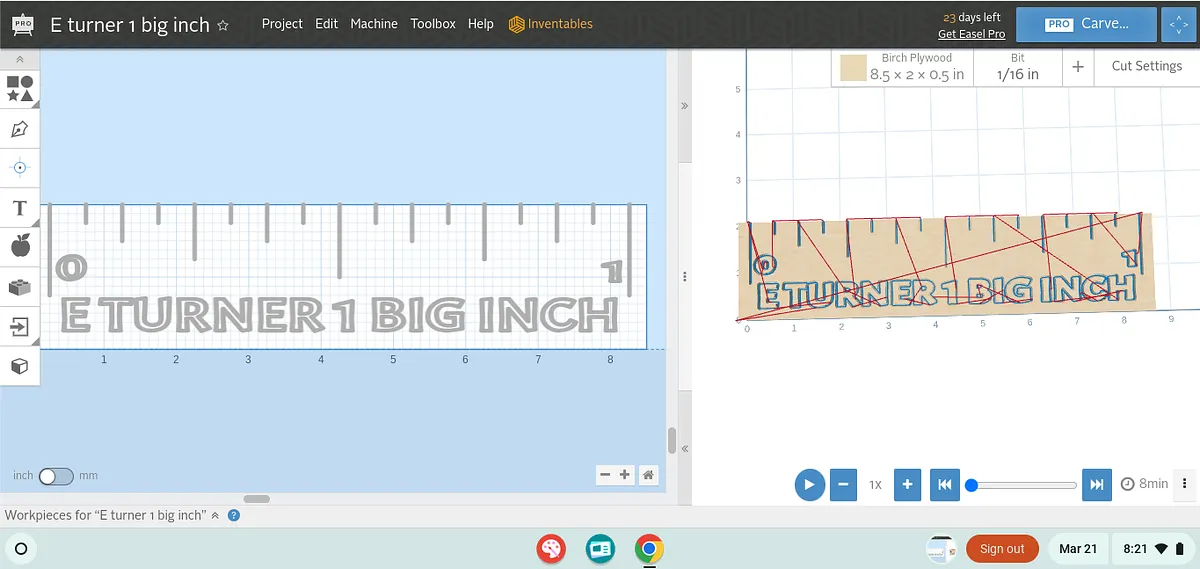Screen dimensions: 1200x569
Task: Toggle units between inch and mm
Action: (55, 476)
